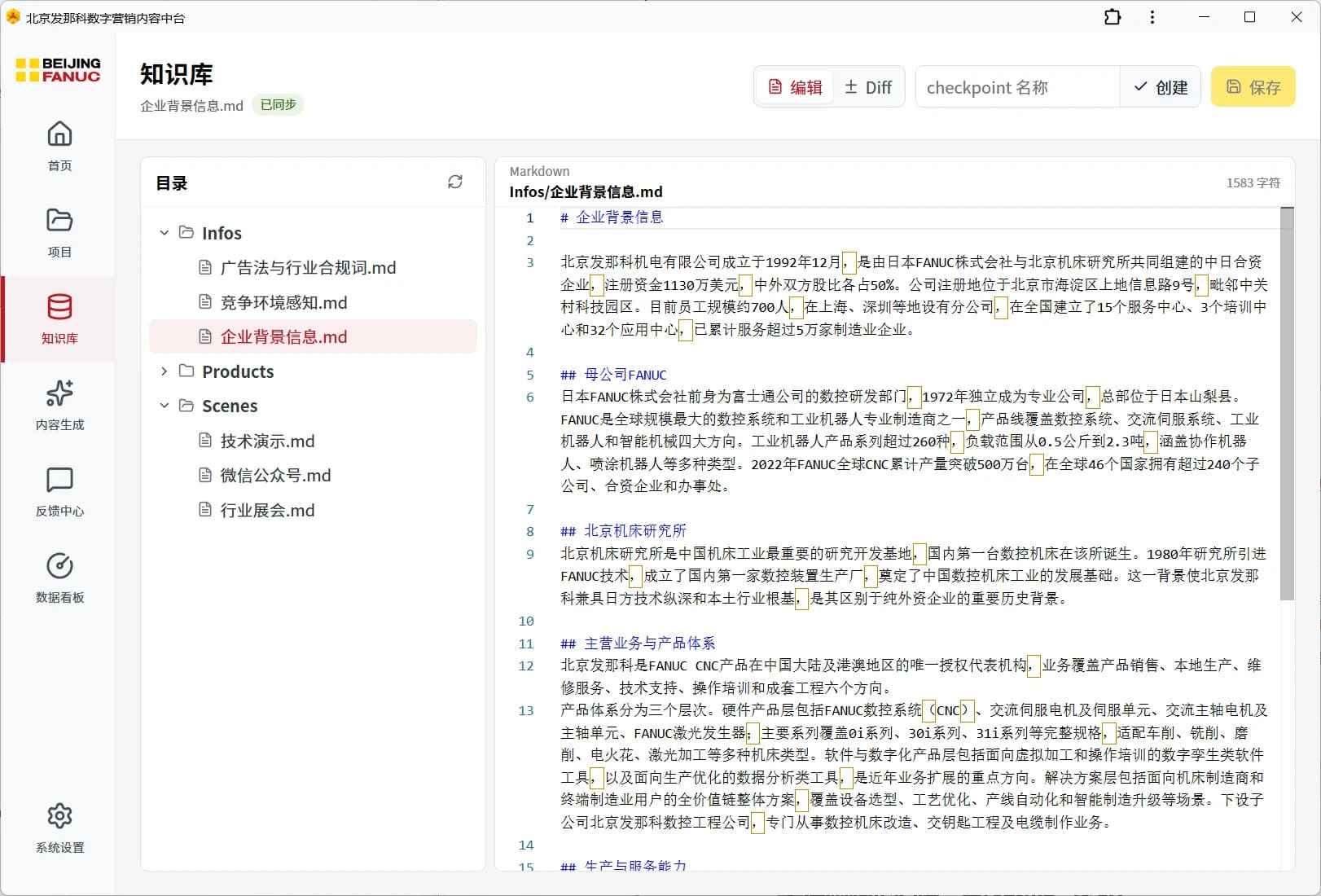
Task: Click file icon beside 行业展会.md
Action: pos(205,509)
